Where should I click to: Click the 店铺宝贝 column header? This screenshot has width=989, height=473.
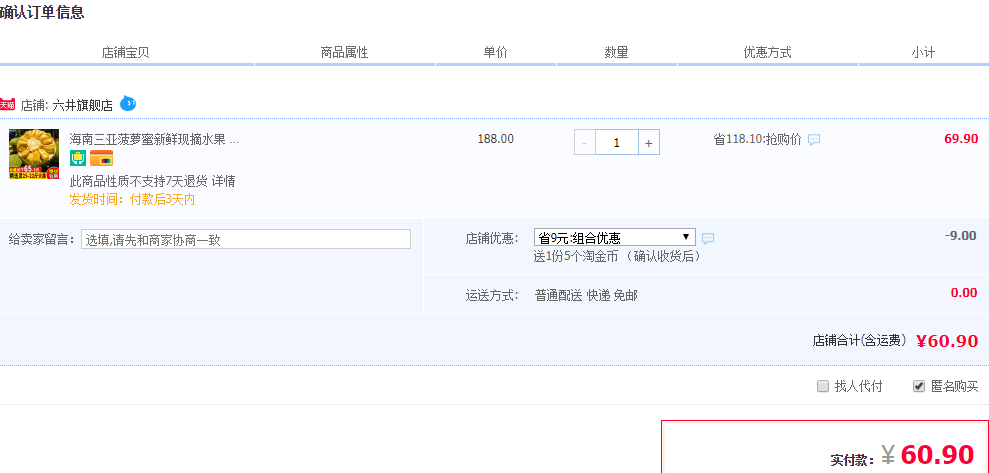(x=126, y=52)
